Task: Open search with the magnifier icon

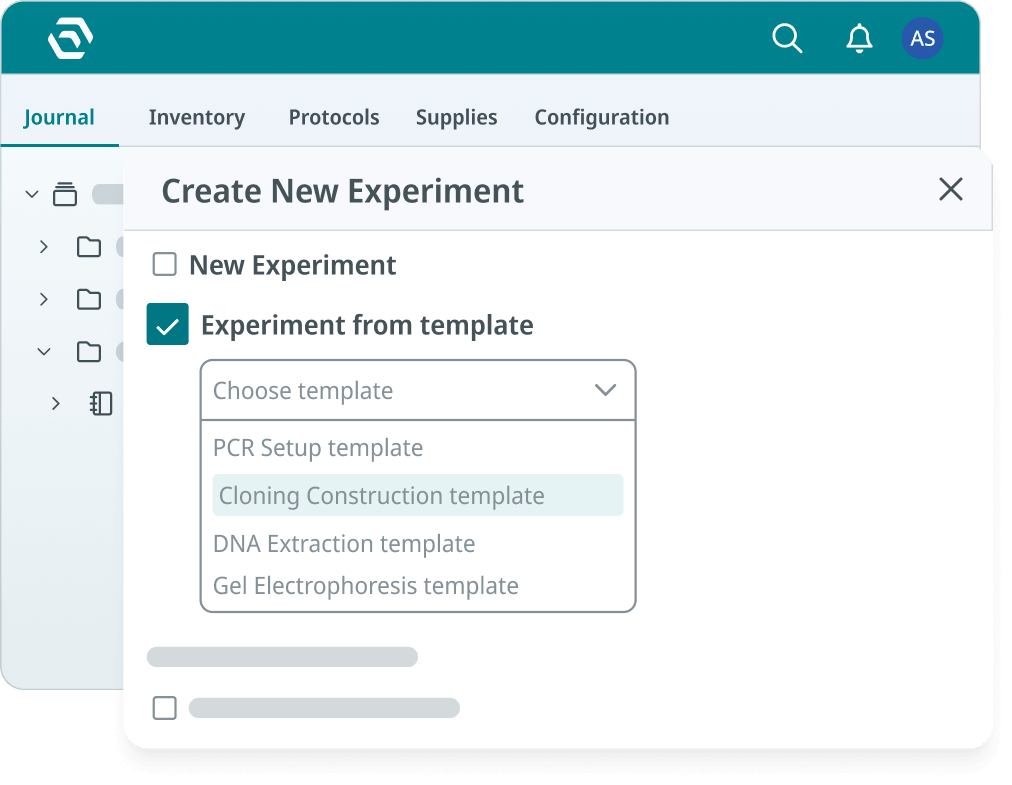Action: pyautogui.click(x=787, y=38)
